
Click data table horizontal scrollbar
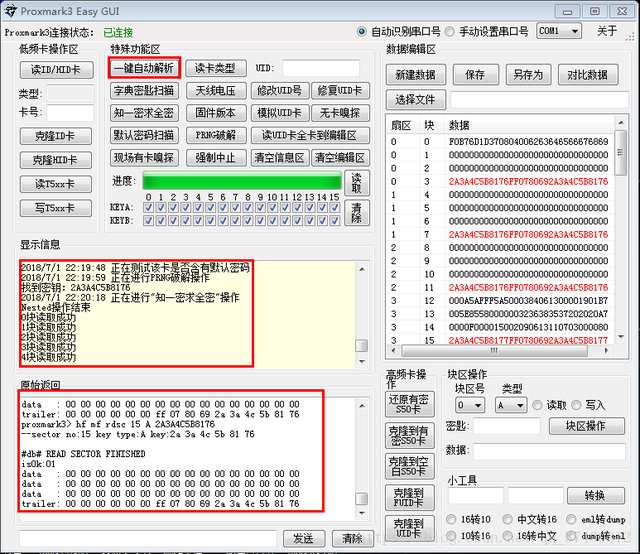[x=500, y=351]
